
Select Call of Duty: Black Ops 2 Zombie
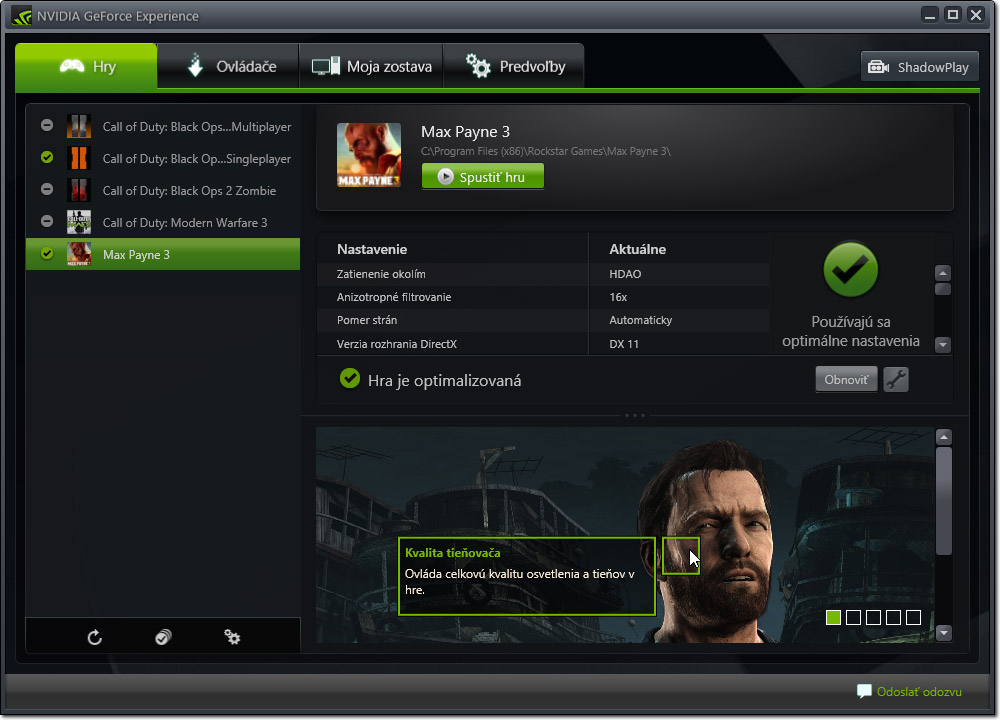[163, 190]
